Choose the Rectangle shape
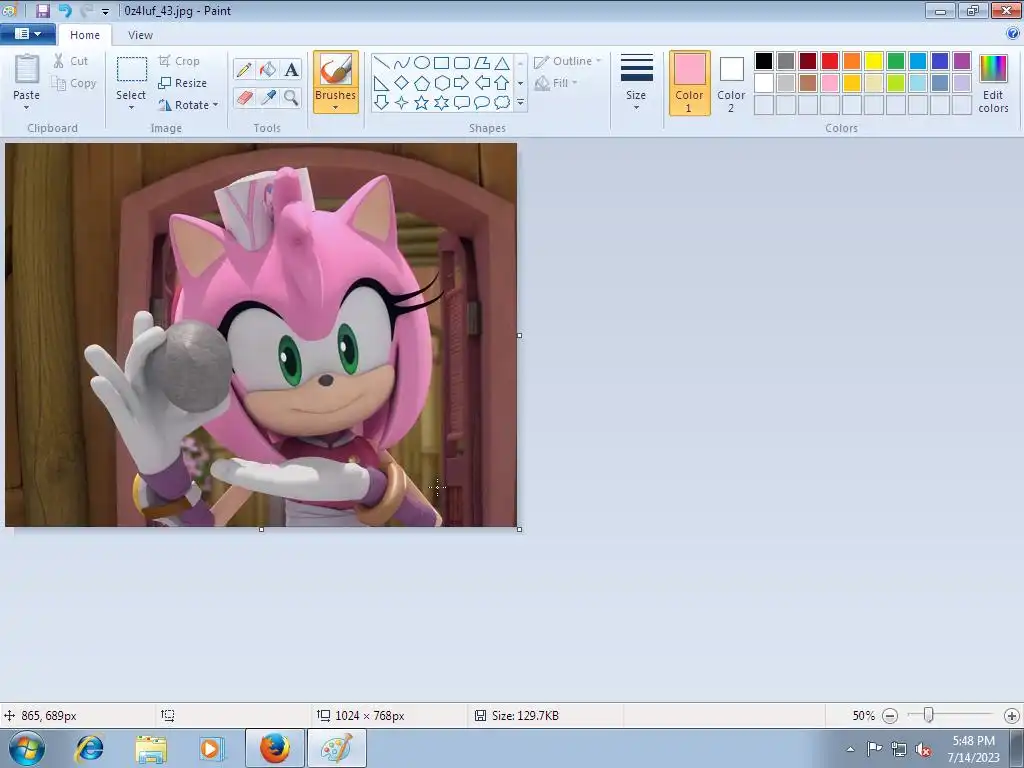Screen dimensions: 1024x768 click(441, 63)
